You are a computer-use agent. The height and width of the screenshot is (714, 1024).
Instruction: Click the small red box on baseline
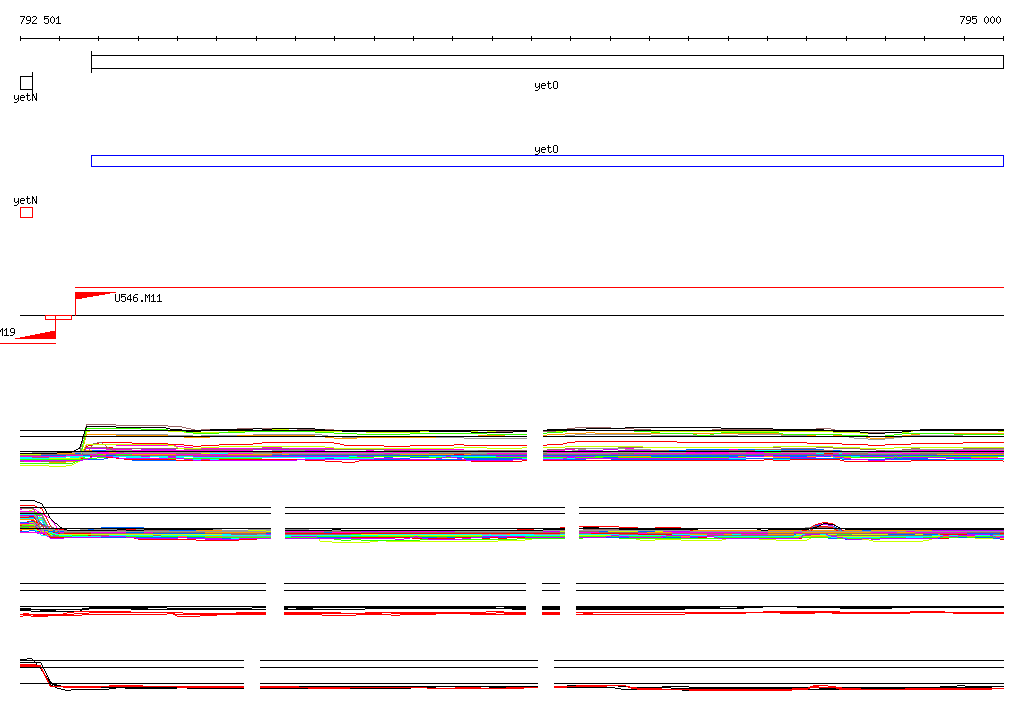click(x=58, y=317)
